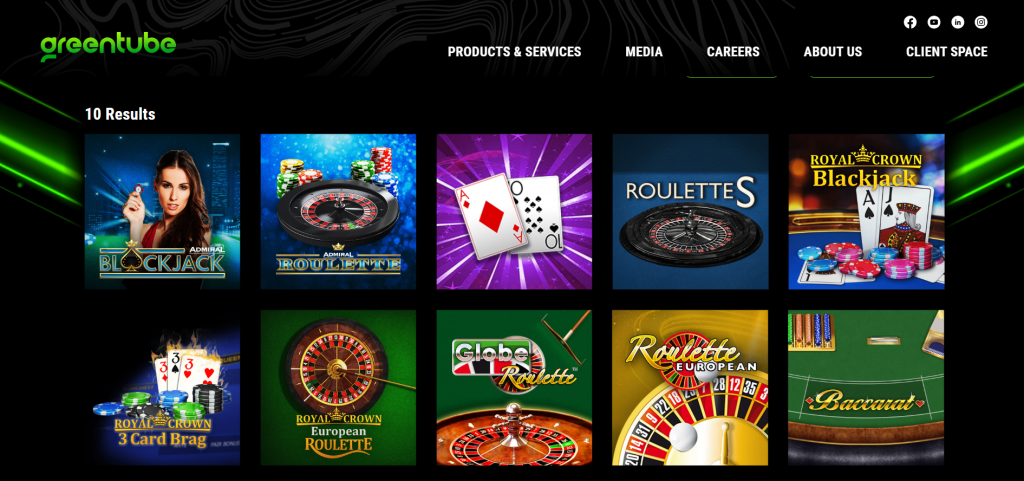Select the Globe Roulette game tile
This screenshot has height=481, width=1024.
tap(514, 388)
